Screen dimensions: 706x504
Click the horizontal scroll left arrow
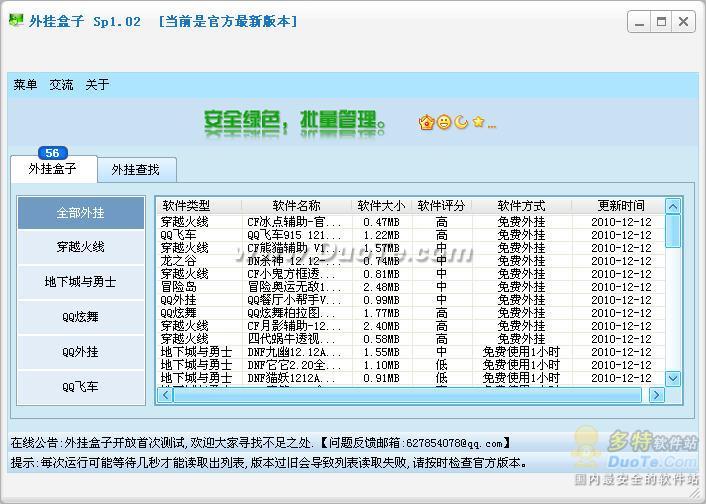165,395
